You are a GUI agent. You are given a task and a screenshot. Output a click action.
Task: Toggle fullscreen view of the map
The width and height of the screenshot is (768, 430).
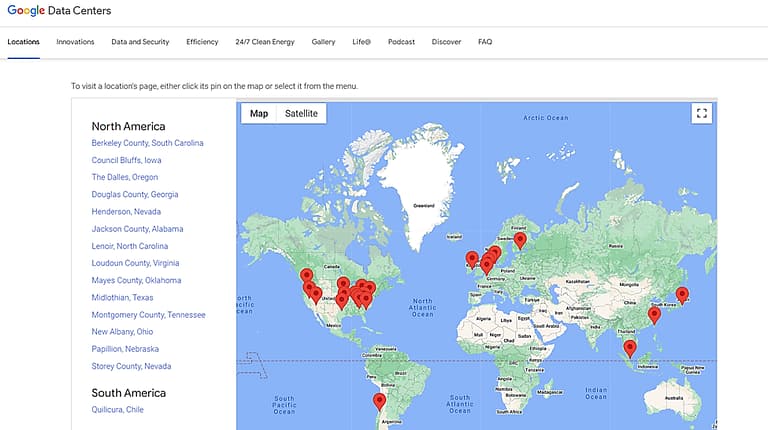point(701,113)
